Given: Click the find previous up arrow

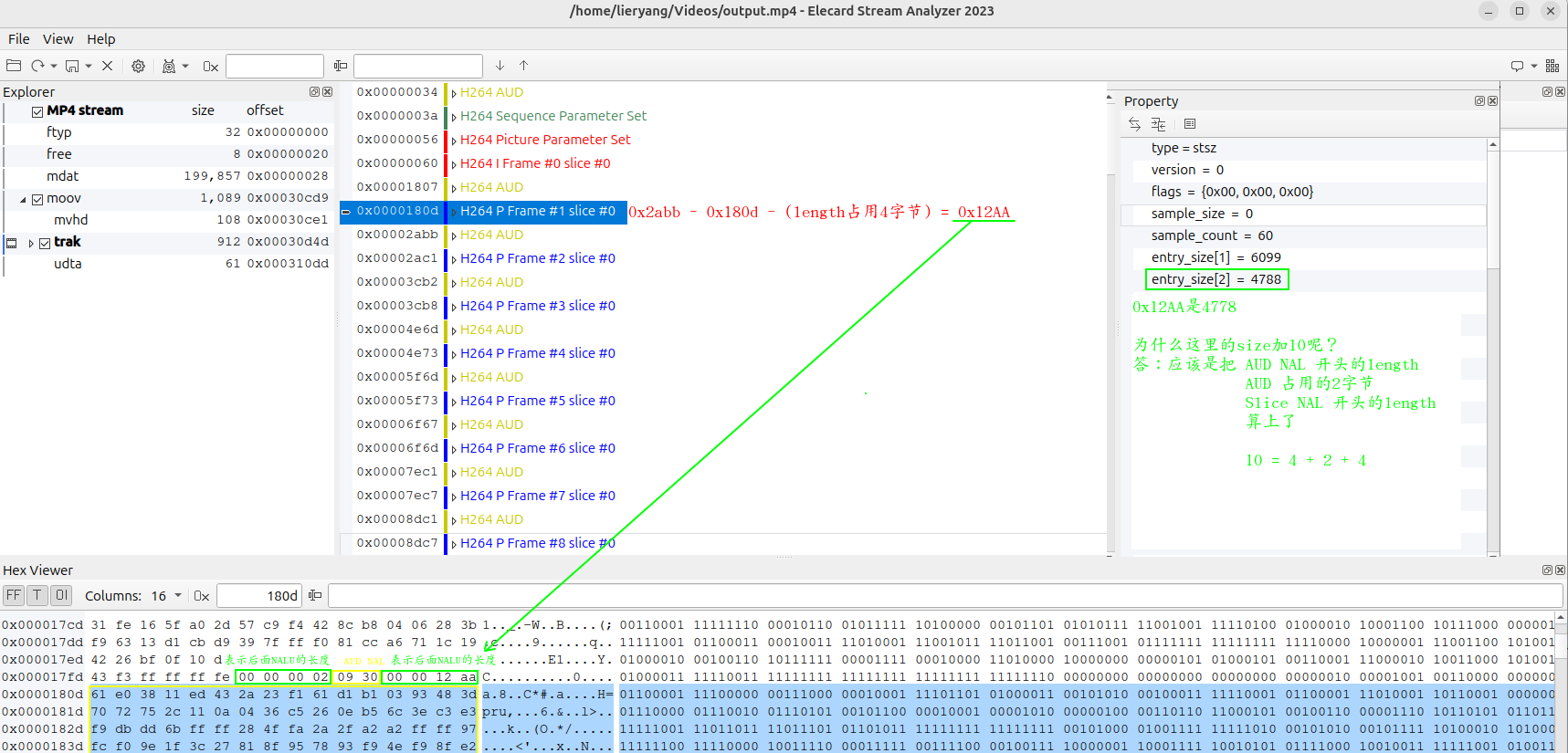Looking at the screenshot, I should point(523,66).
